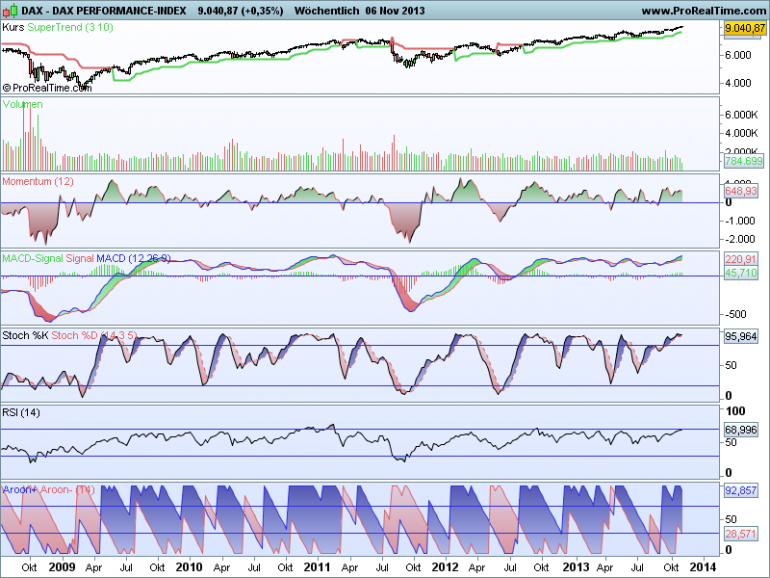Click the 45,710 MACD histogram value tag
This screenshot has height=578, width=770.
point(741,273)
